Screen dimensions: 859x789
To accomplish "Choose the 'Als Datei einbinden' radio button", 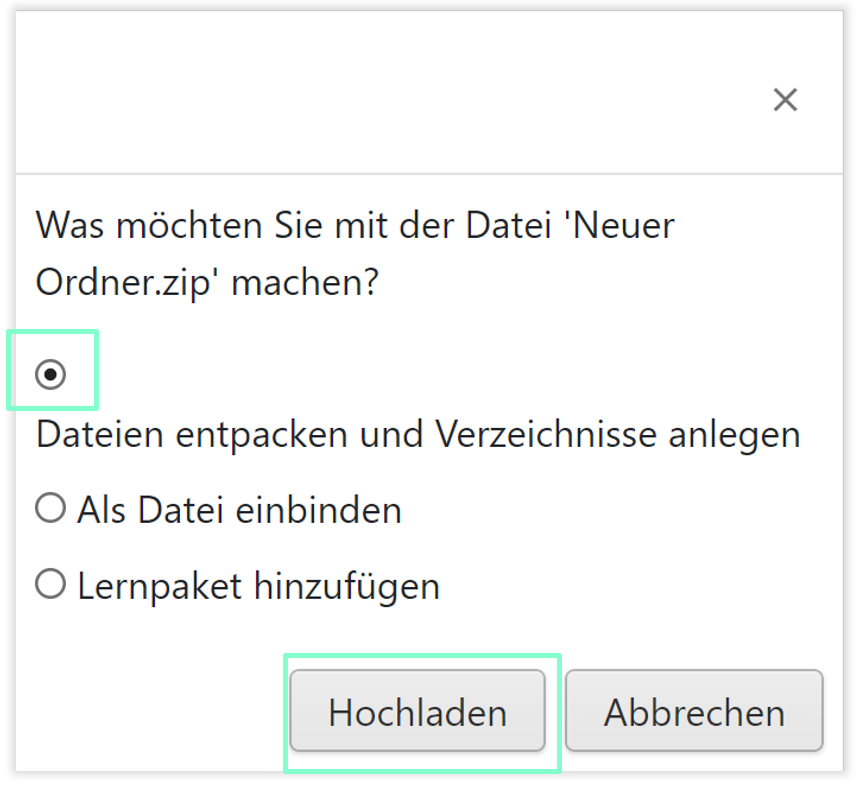I will 50,509.
